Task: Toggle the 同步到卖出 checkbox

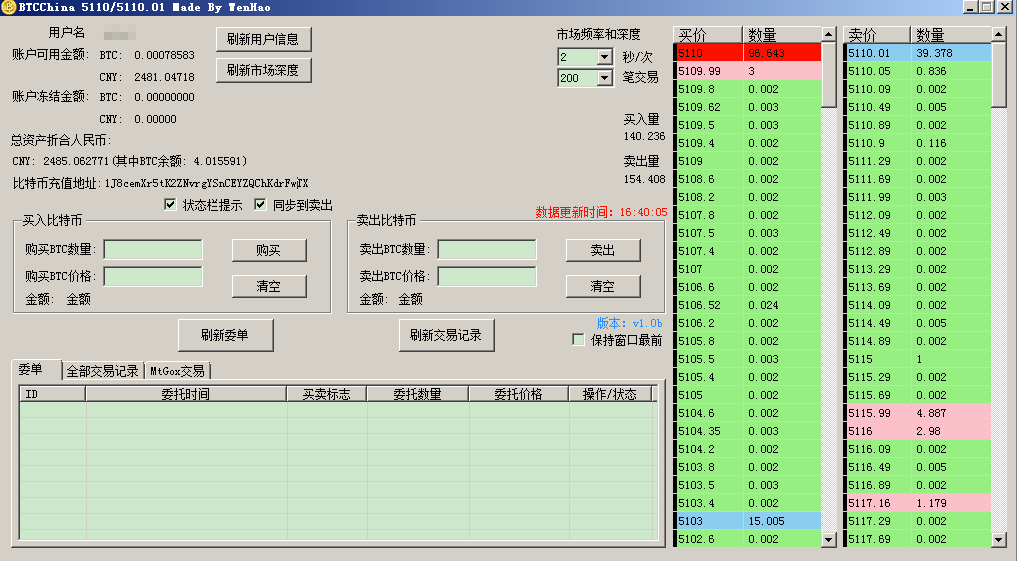Action: 262,205
